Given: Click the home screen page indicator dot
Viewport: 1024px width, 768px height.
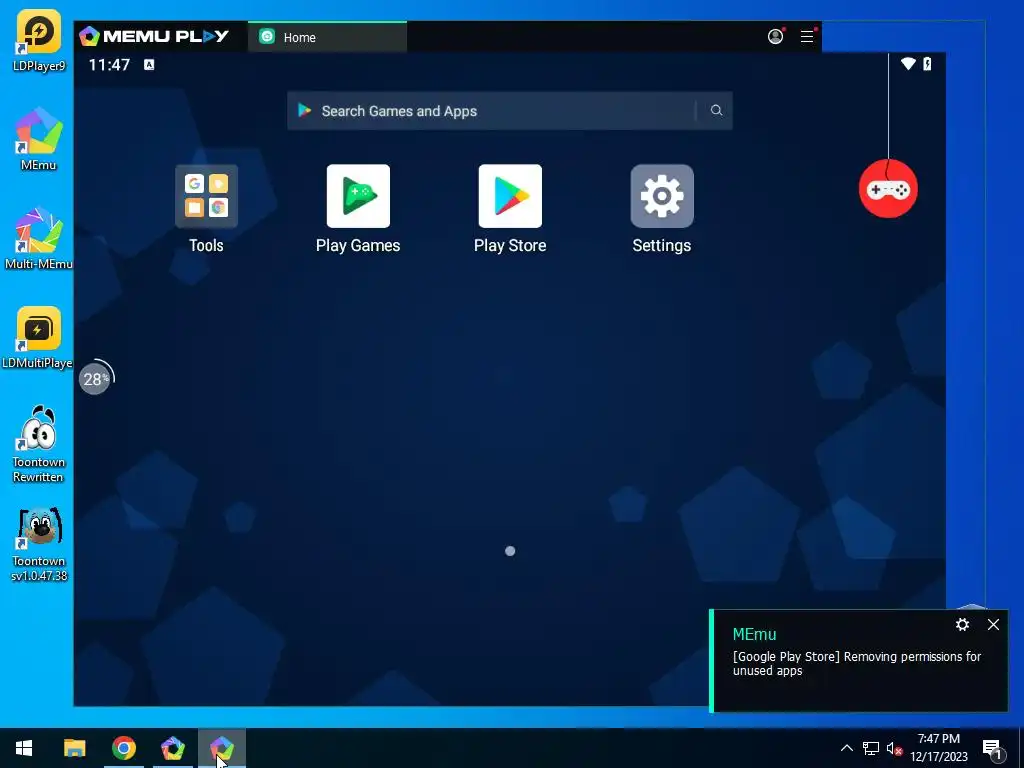Looking at the screenshot, I should (x=510, y=551).
